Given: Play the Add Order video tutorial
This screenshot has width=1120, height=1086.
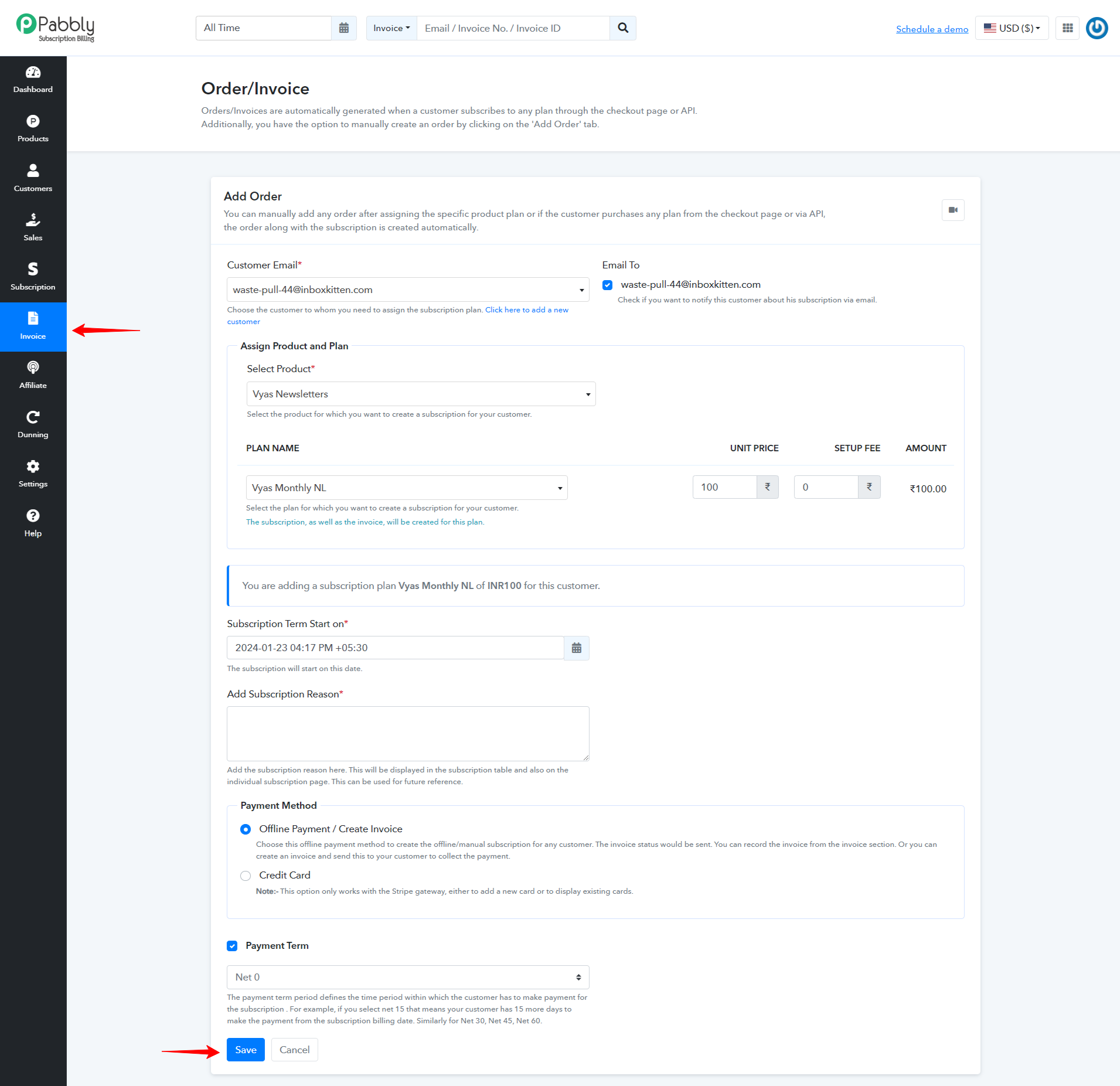Looking at the screenshot, I should (953, 210).
